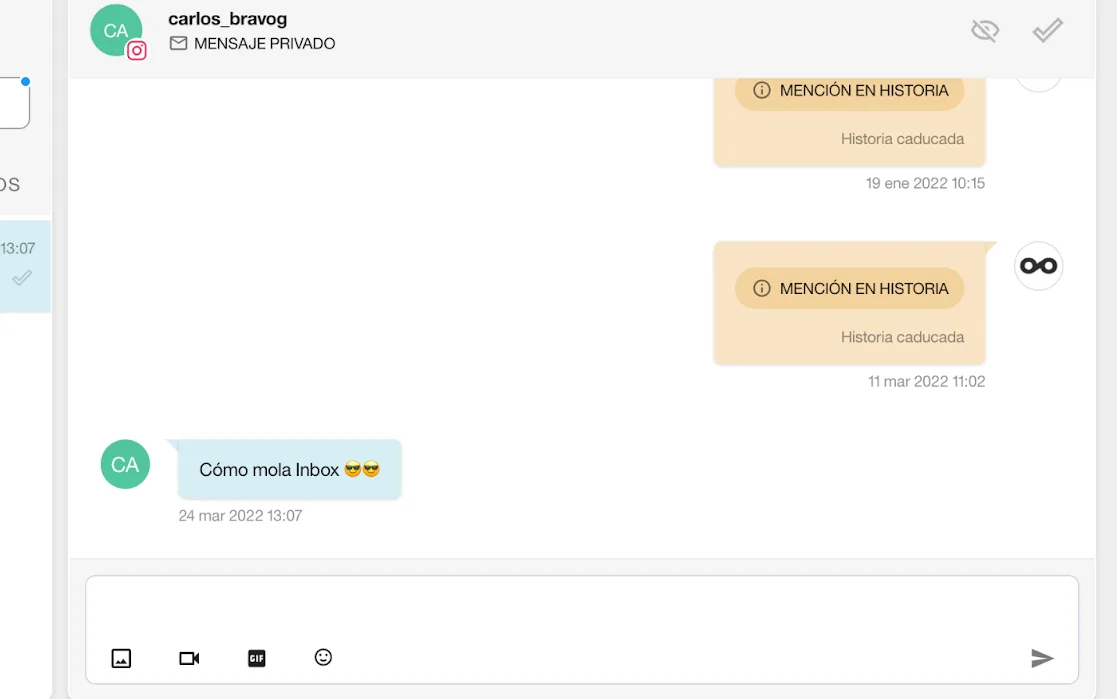The width and height of the screenshot is (1117, 699).
Task: Click the Instagram badge on header avatar
Action: tap(137, 50)
